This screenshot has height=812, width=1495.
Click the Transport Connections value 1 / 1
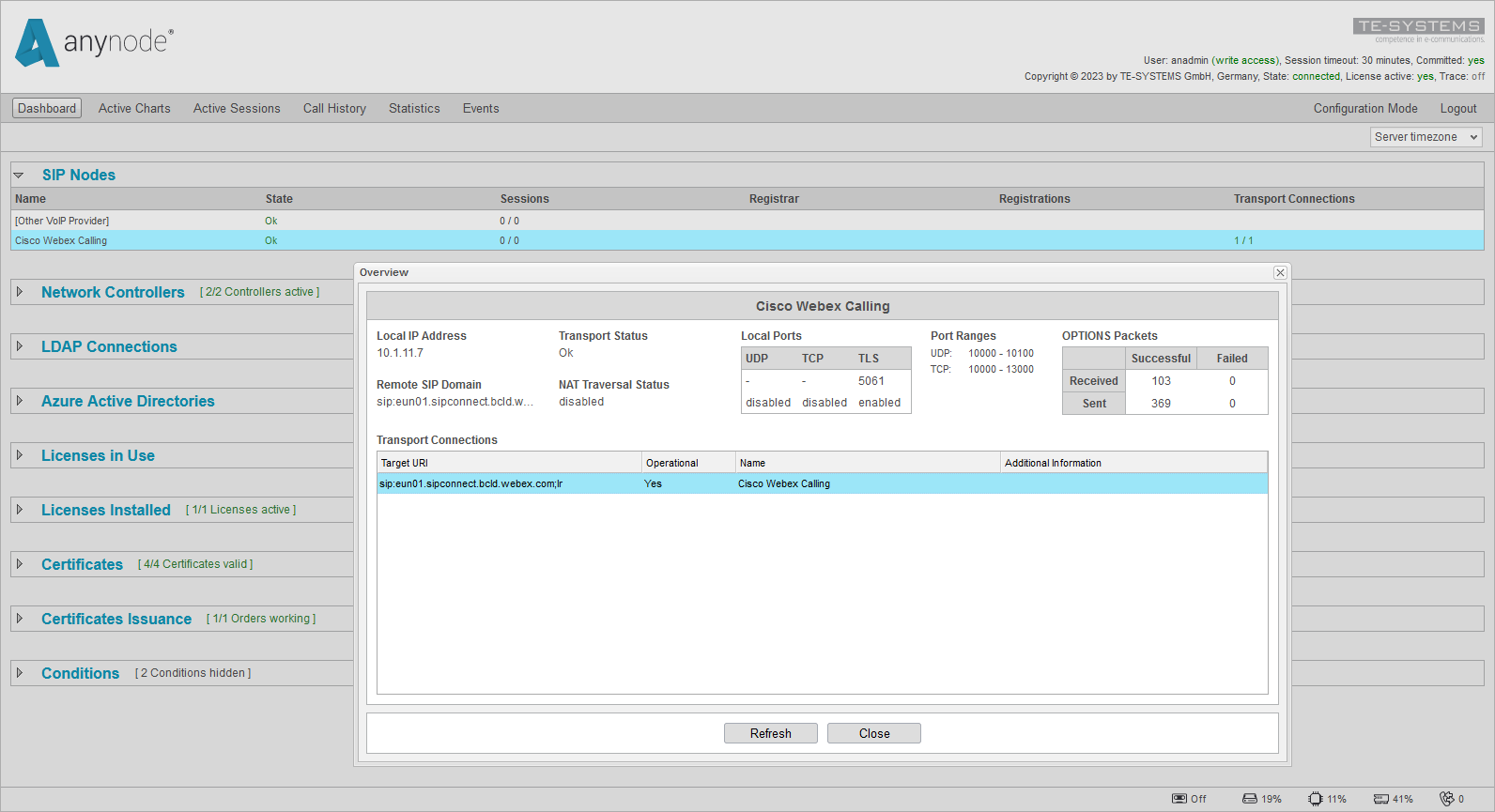(x=1243, y=241)
